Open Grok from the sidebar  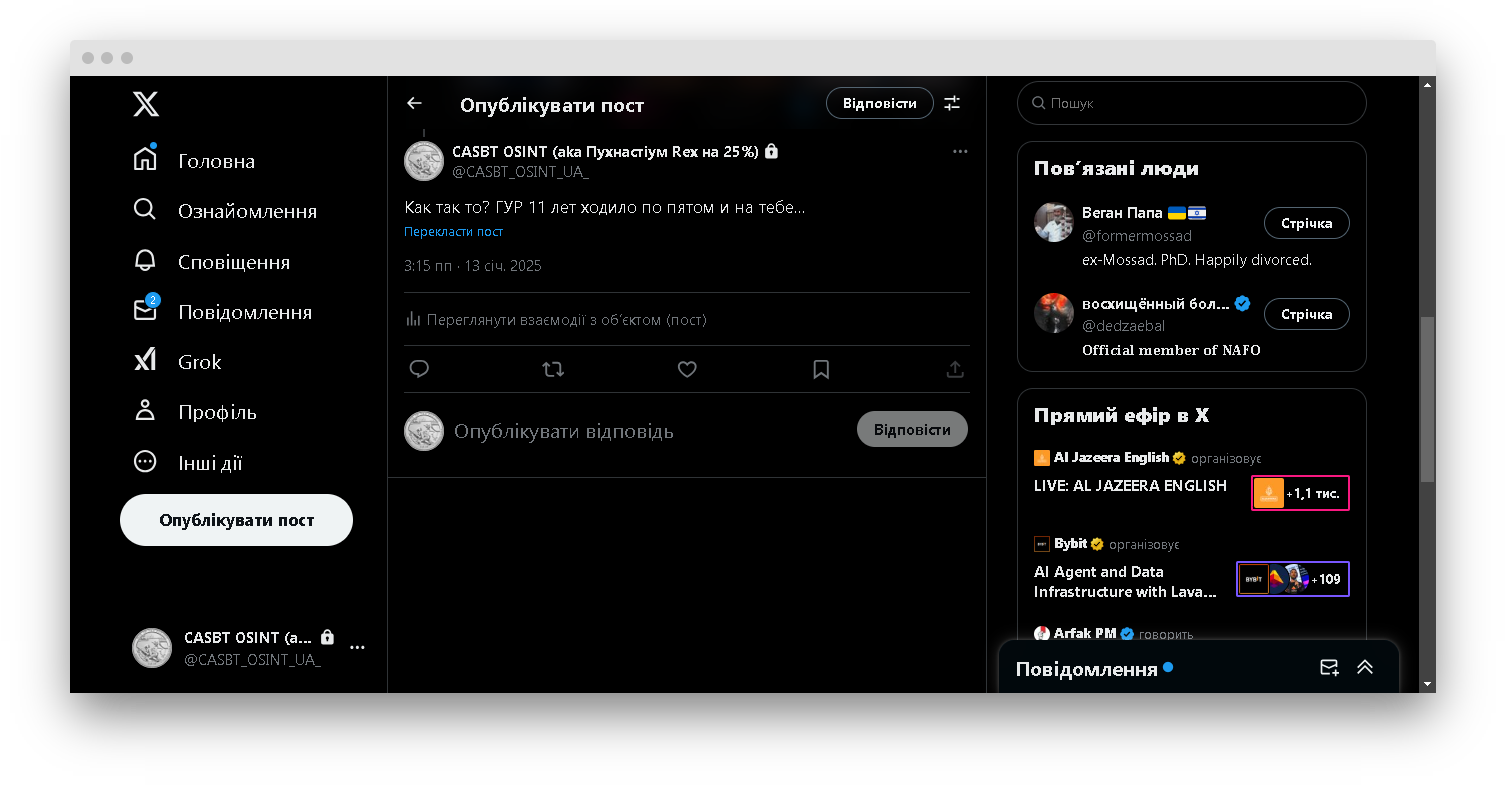(199, 362)
